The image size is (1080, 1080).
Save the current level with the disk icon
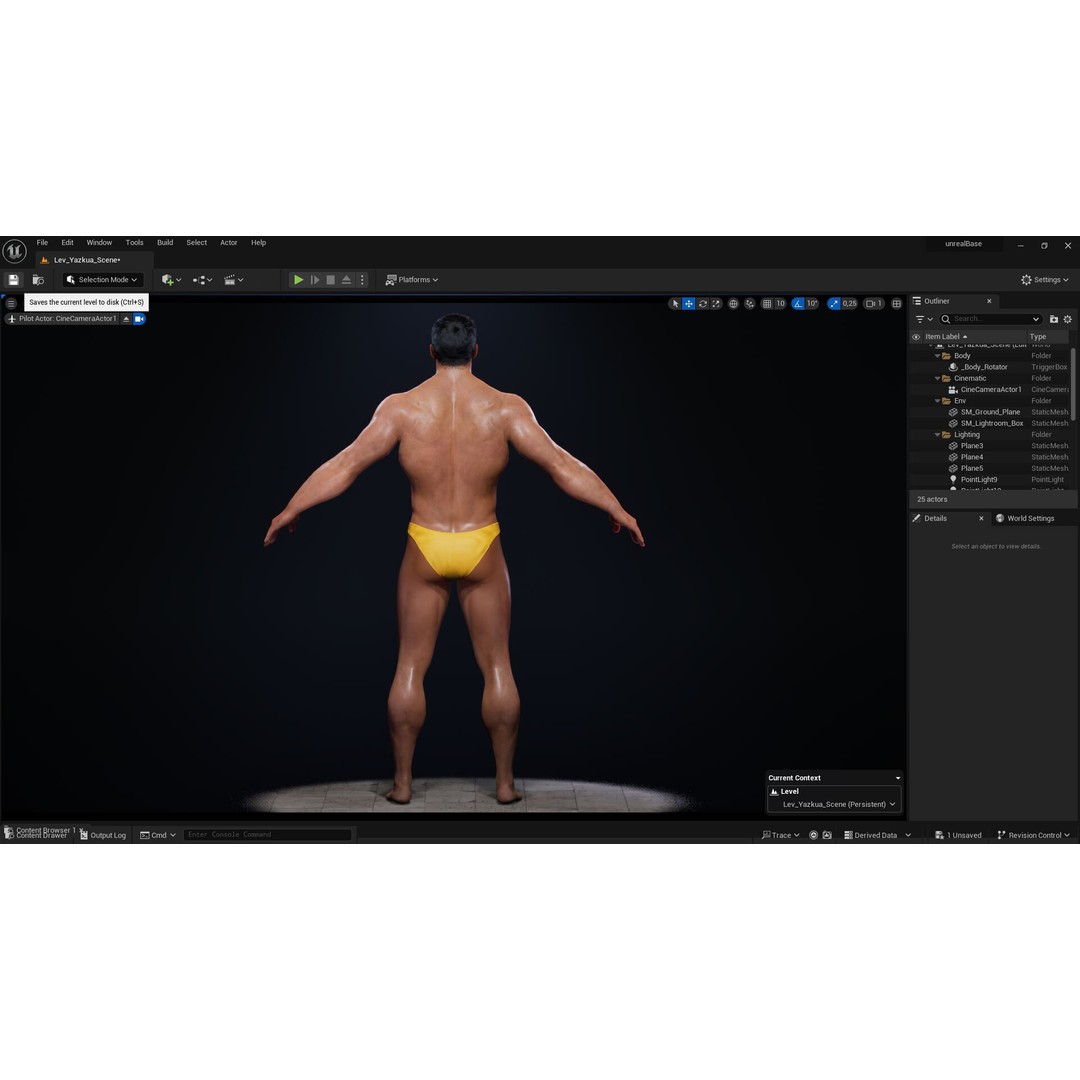tap(13, 280)
